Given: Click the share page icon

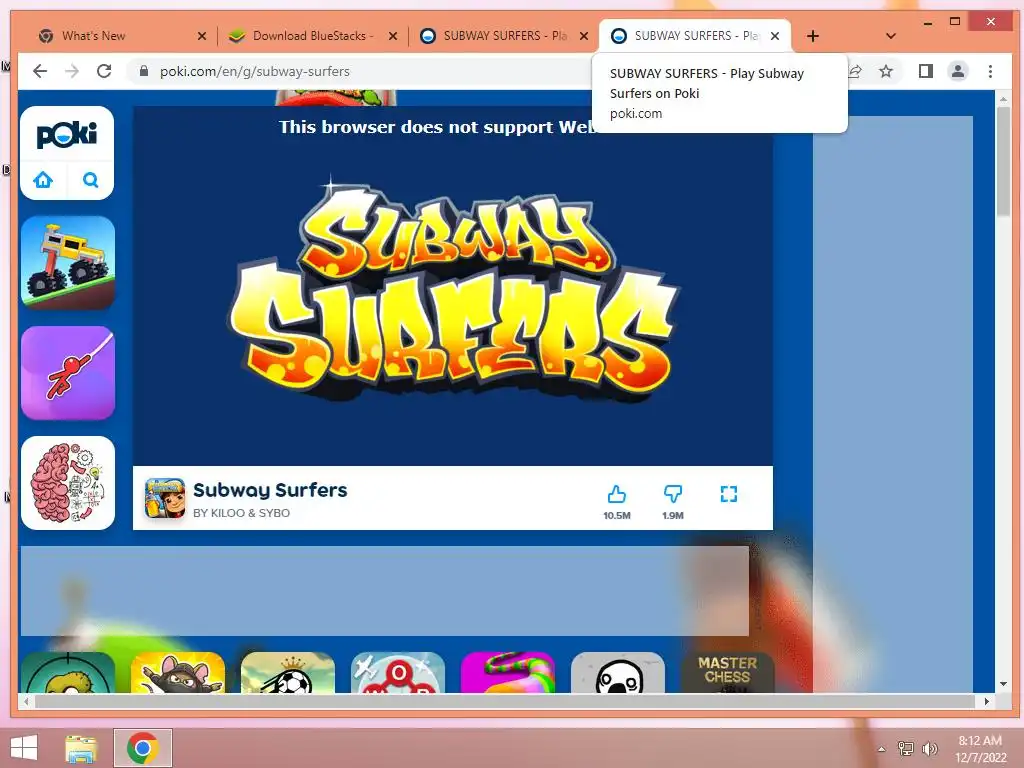Looking at the screenshot, I should pos(855,71).
